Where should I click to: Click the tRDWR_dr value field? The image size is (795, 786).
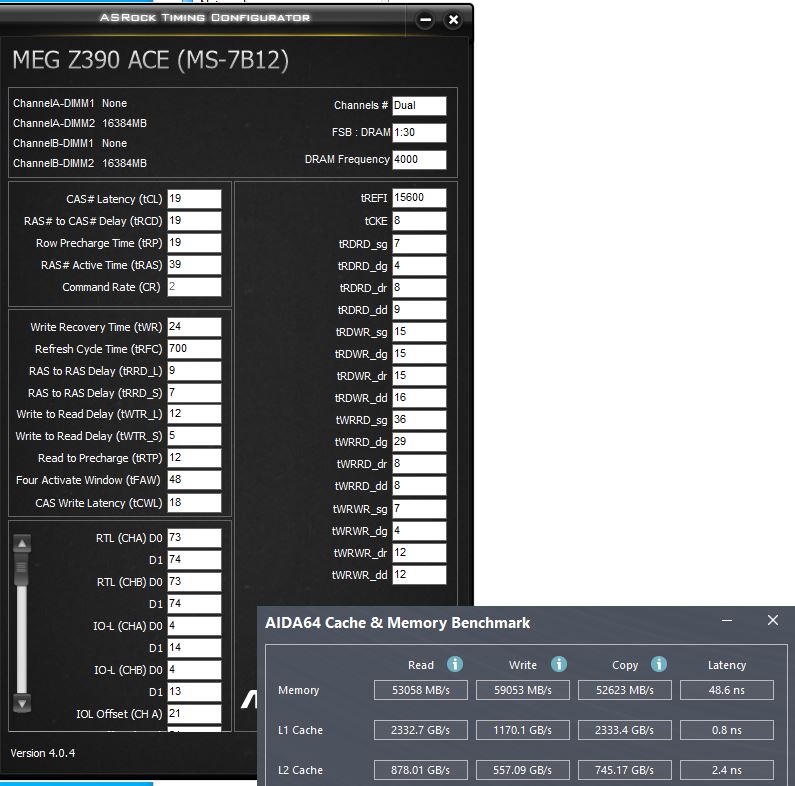(419, 376)
